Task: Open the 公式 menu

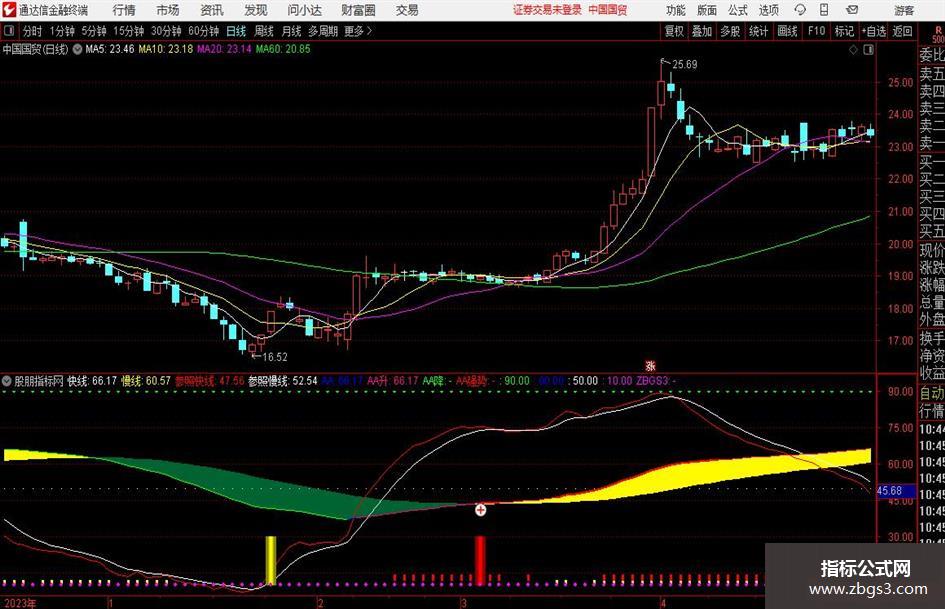Action: click(738, 10)
